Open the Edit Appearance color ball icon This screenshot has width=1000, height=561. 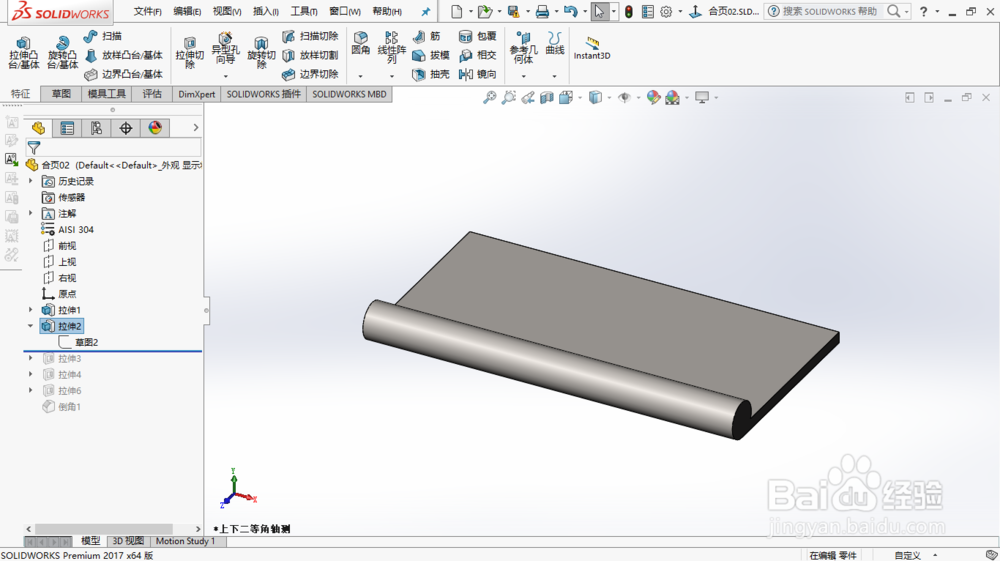[653, 98]
